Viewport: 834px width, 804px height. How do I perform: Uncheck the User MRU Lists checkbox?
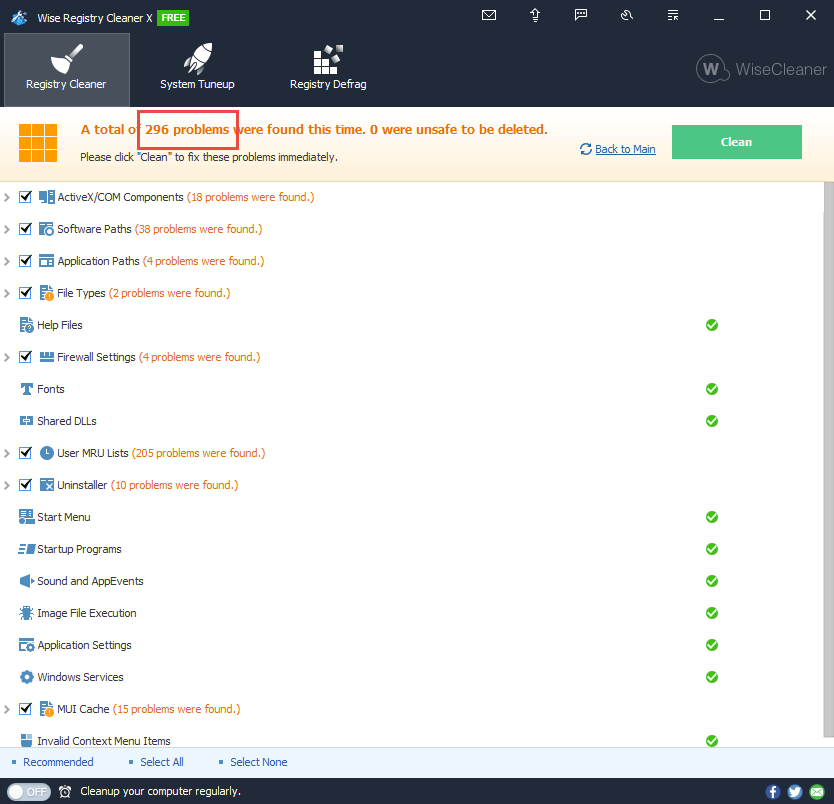(25, 453)
